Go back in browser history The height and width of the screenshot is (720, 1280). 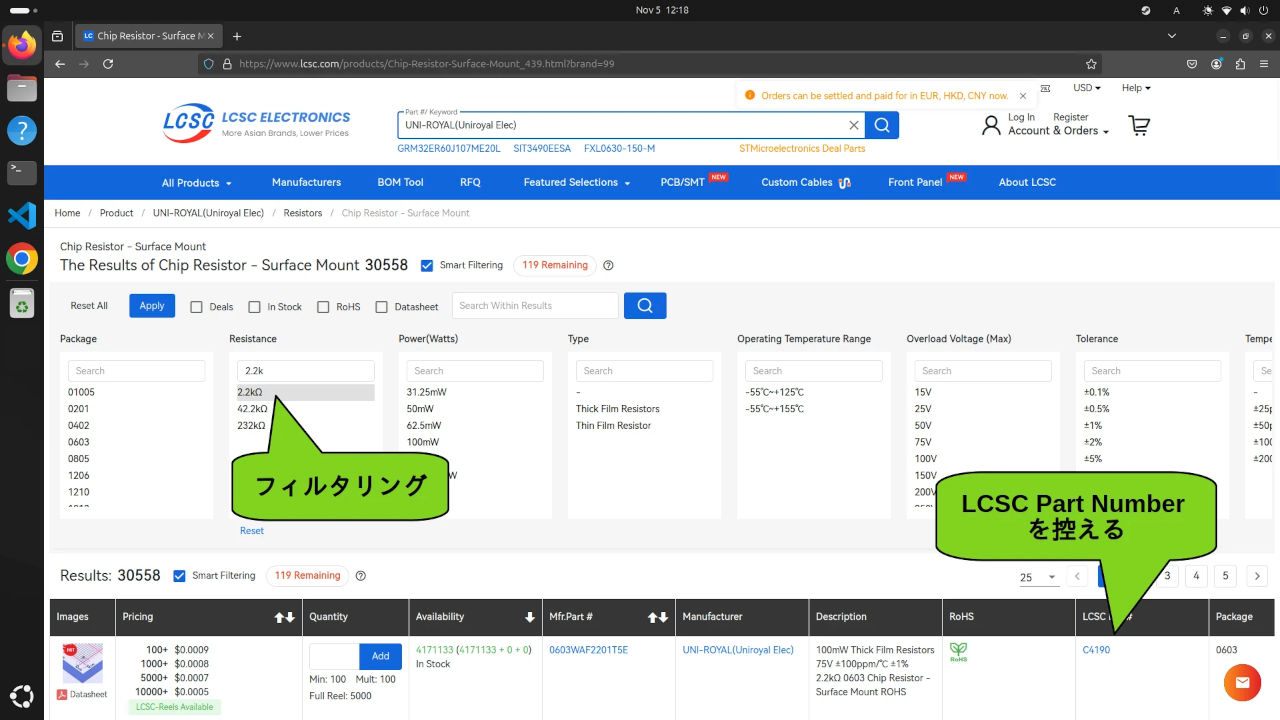point(60,63)
